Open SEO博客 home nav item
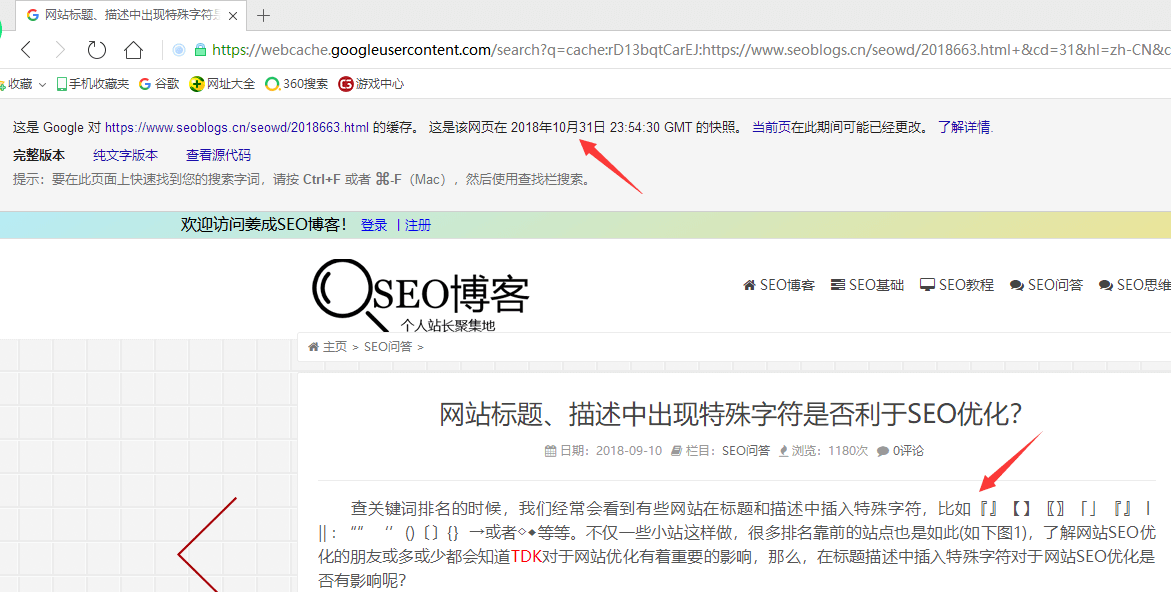The image size is (1171, 592). pyautogui.click(x=779, y=285)
